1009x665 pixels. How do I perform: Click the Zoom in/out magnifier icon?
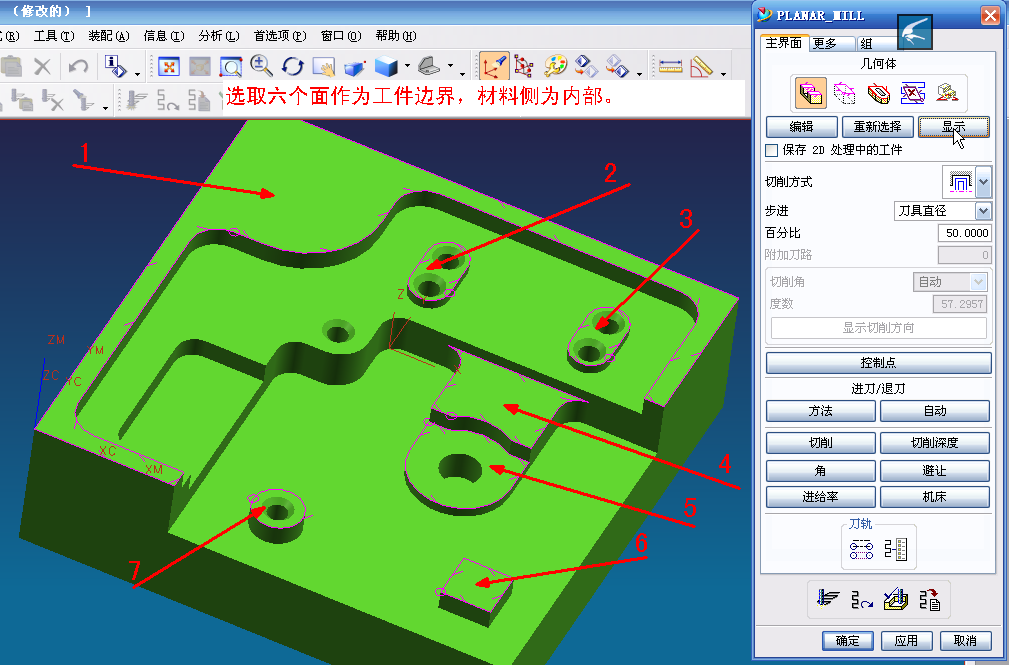(x=261, y=66)
